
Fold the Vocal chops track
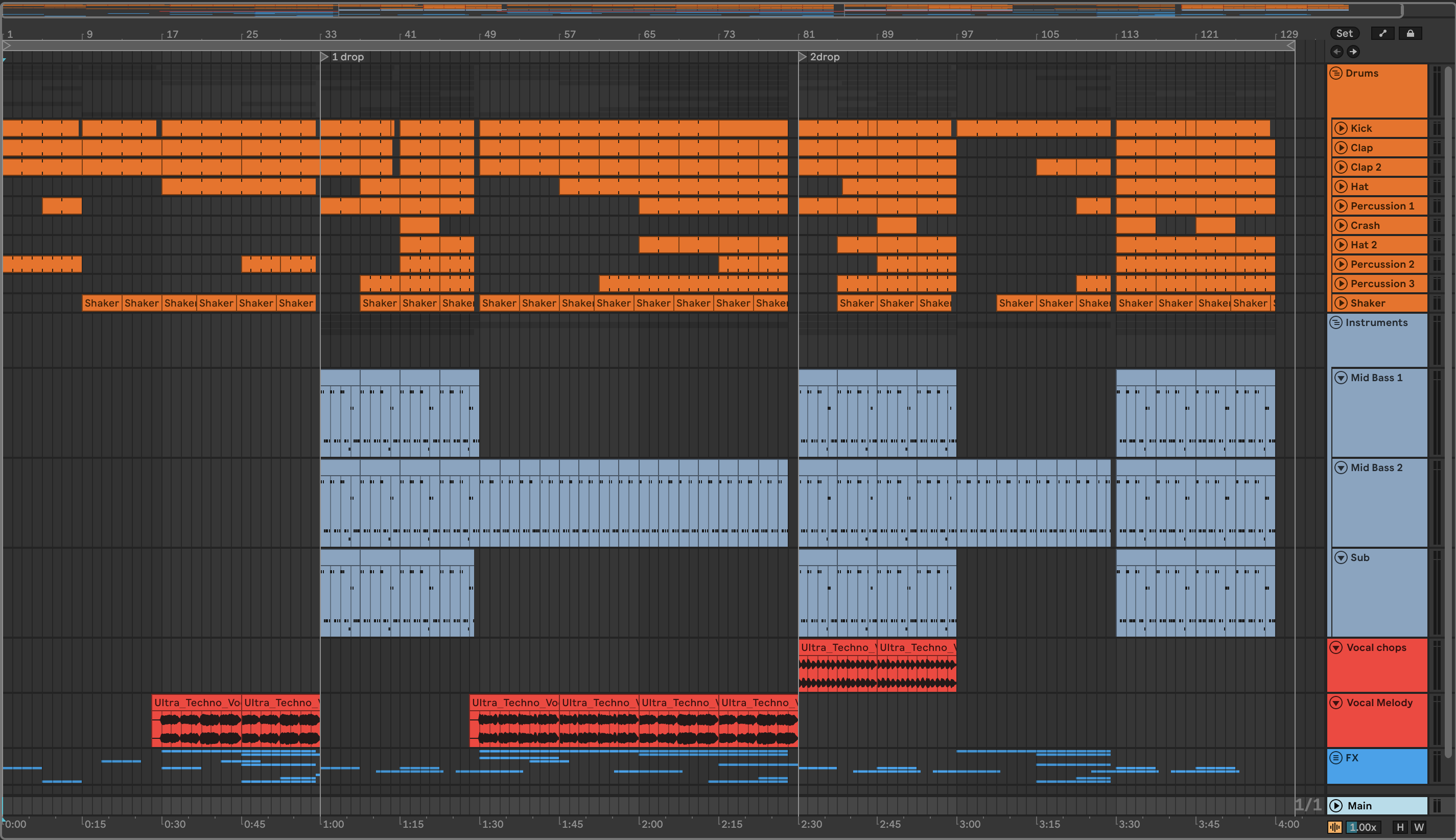1336,647
